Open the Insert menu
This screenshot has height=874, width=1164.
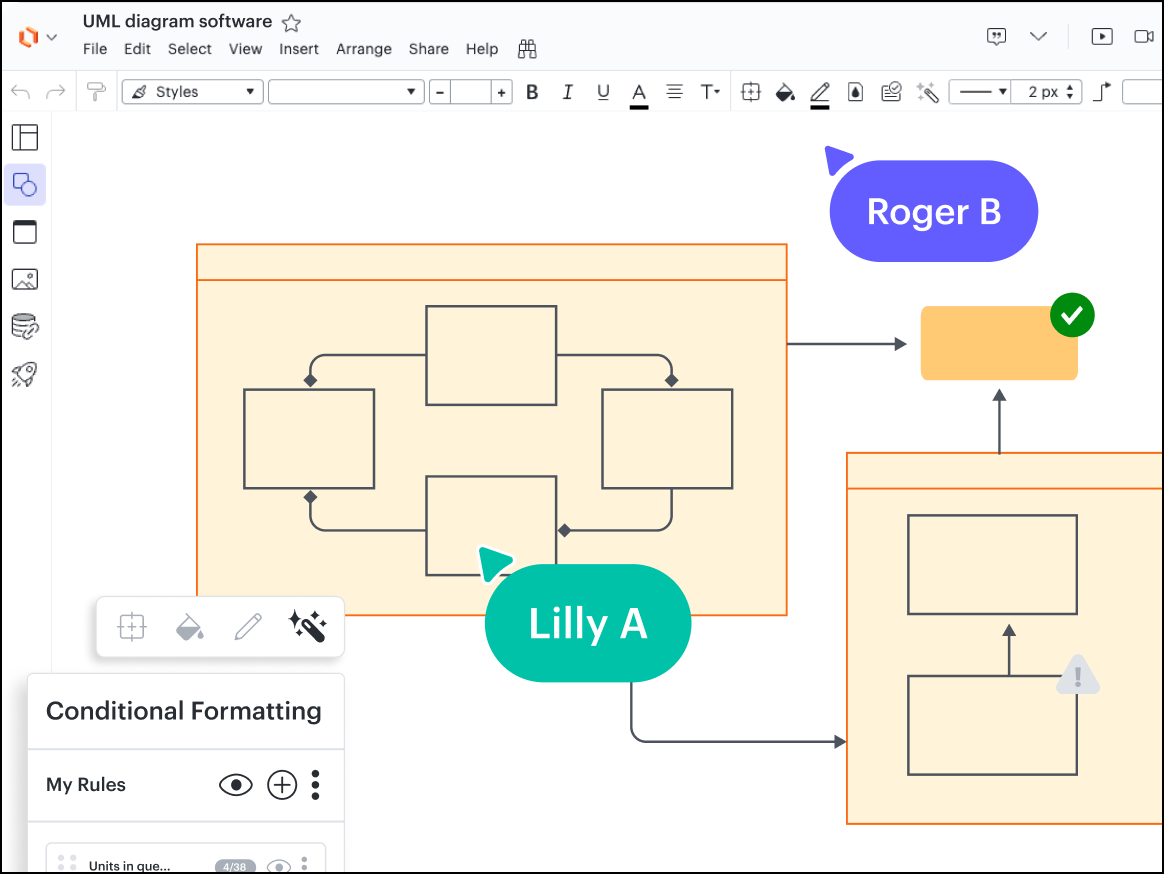(x=298, y=49)
